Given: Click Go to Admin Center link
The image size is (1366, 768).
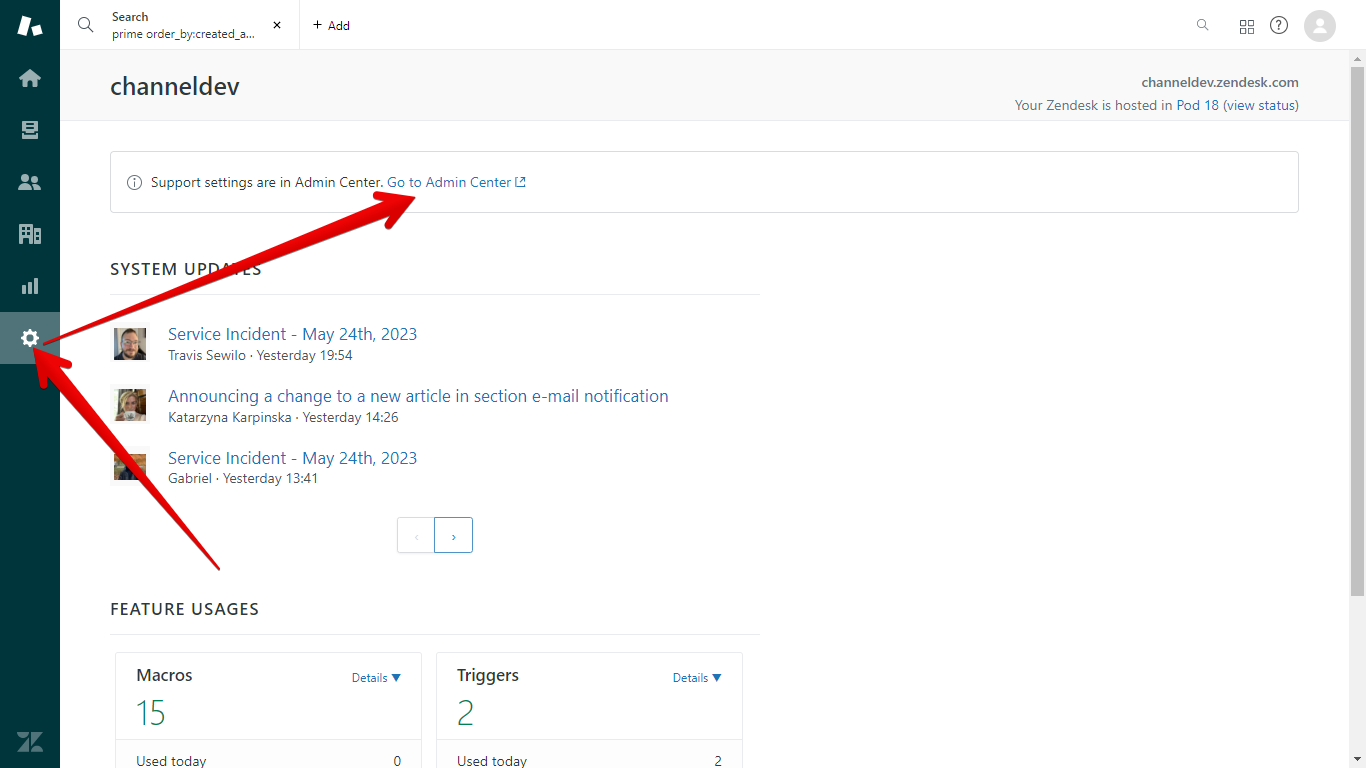Looking at the screenshot, I should pos(456,182).
